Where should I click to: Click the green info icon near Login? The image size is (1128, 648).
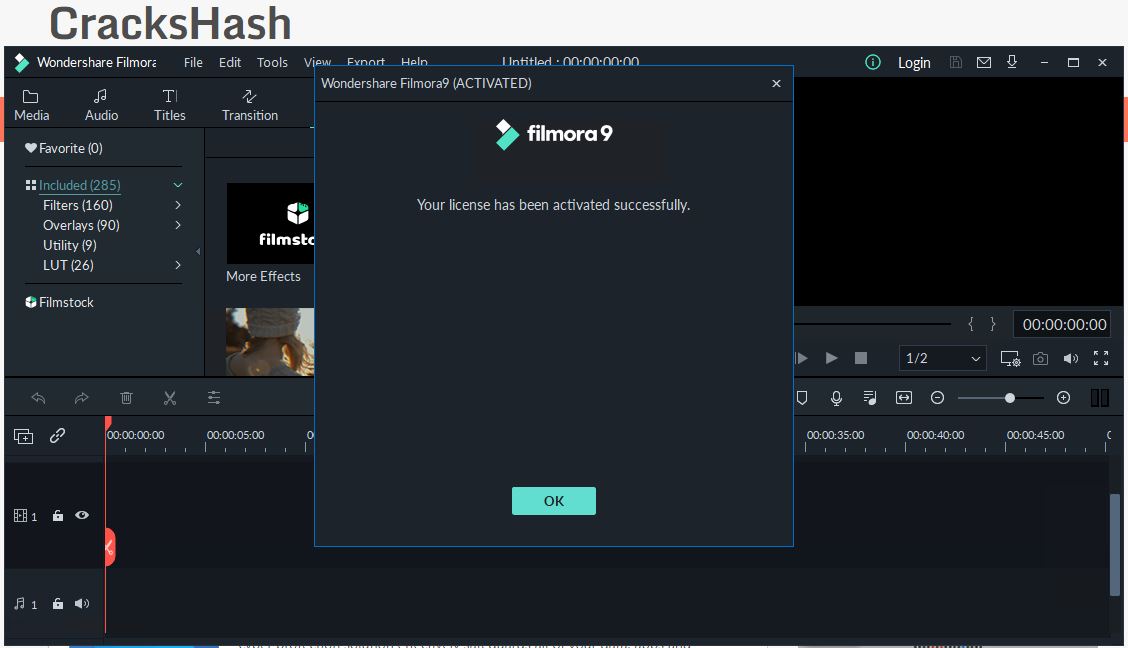click(873, 63)
